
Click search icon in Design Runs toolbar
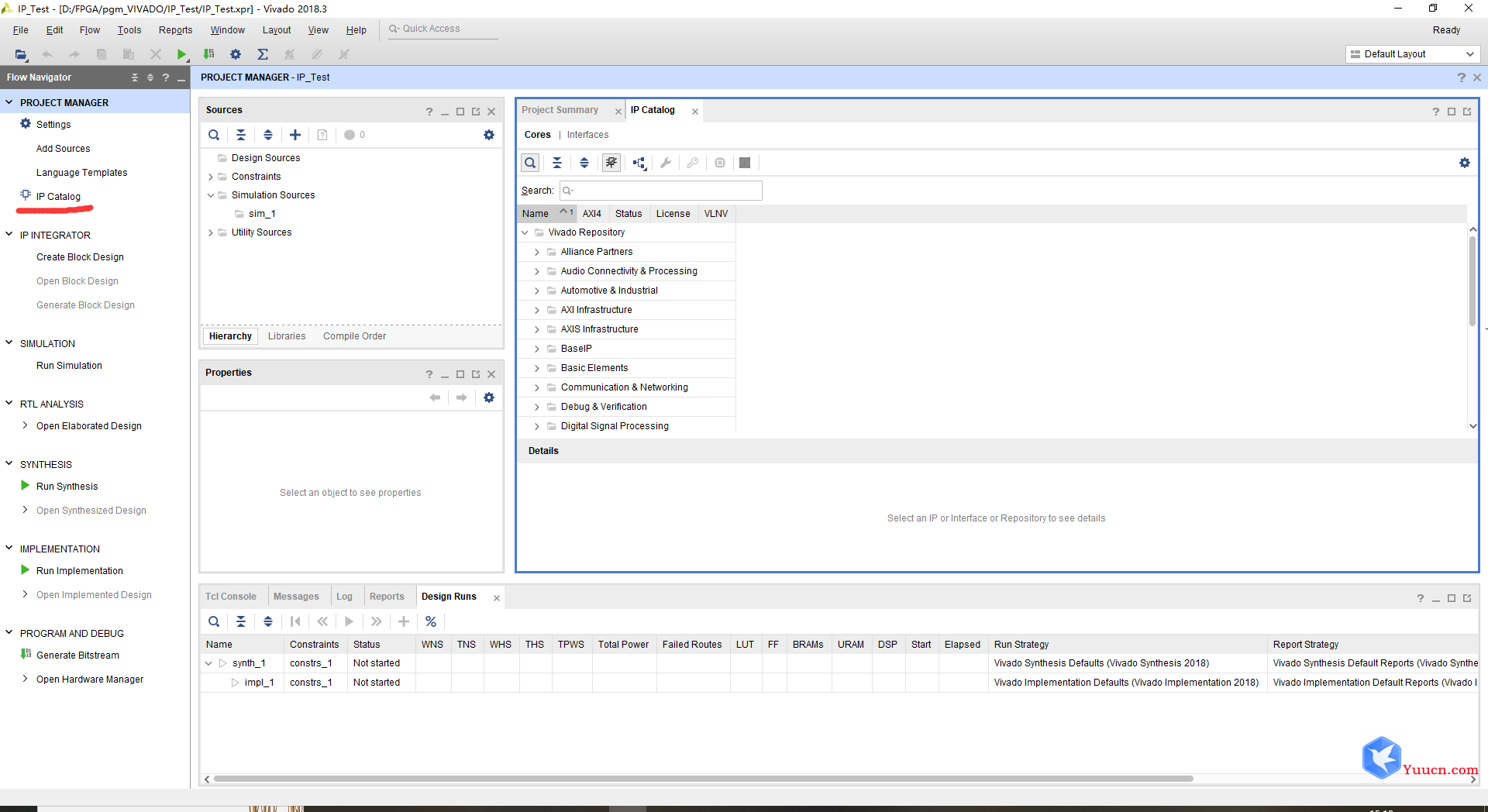point(214,621)
